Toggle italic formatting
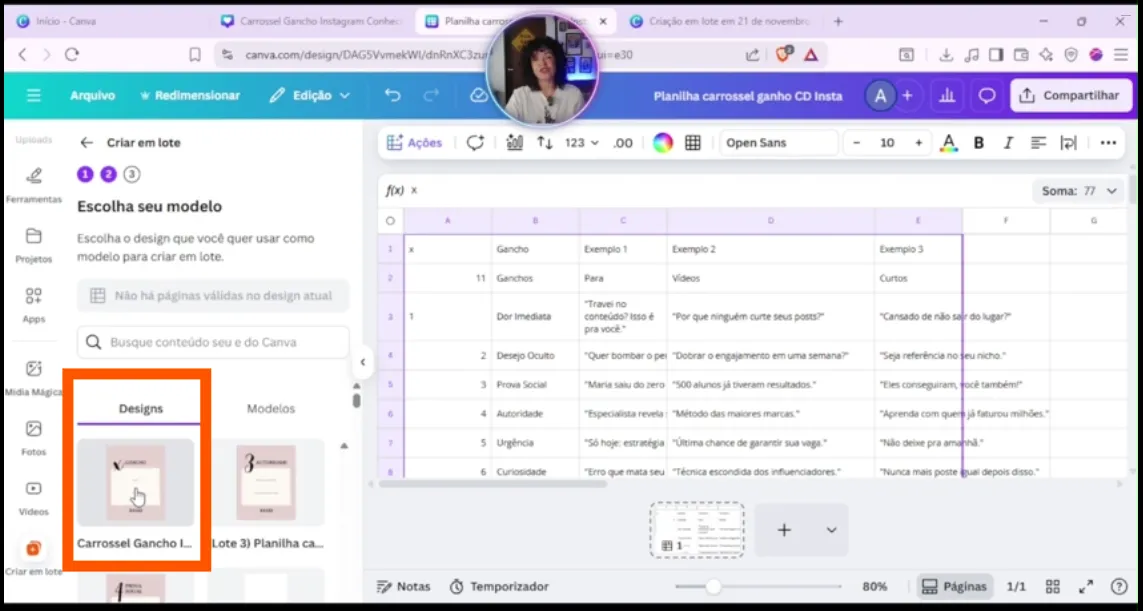Viewport: 1143px width, 611px height. pos(1008,143)
